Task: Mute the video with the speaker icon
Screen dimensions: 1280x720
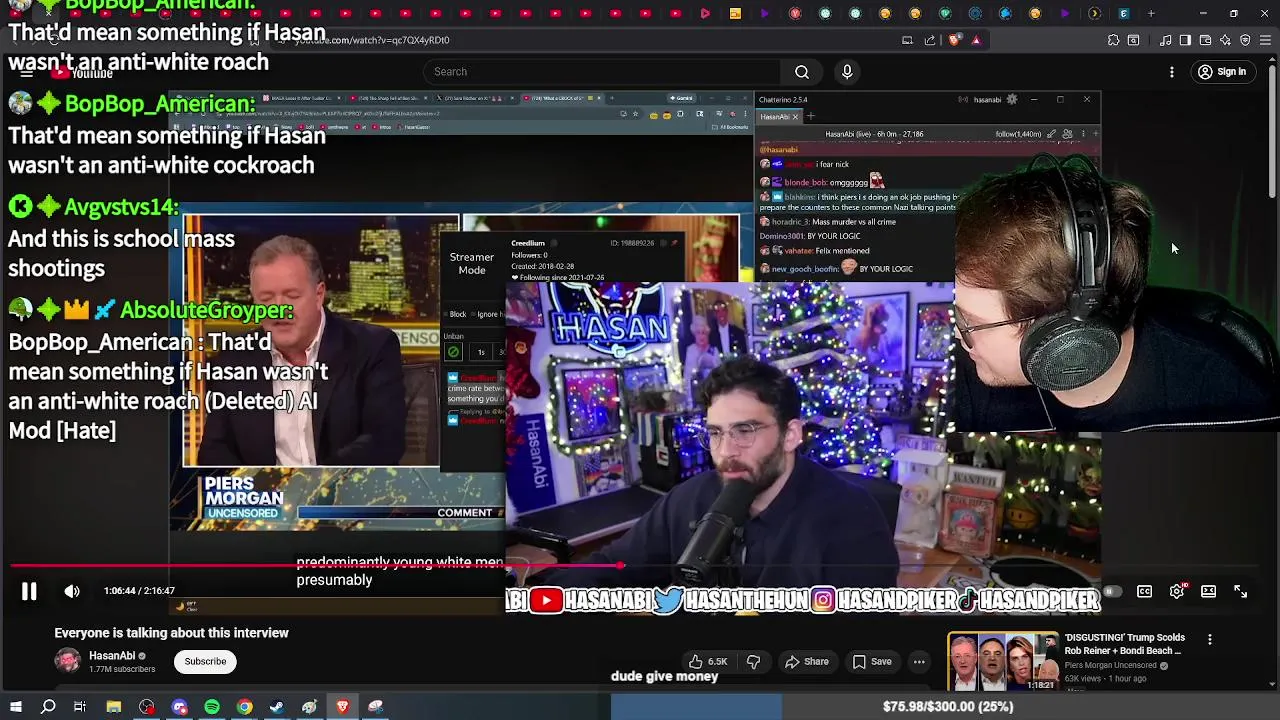Action: (72, 591)
